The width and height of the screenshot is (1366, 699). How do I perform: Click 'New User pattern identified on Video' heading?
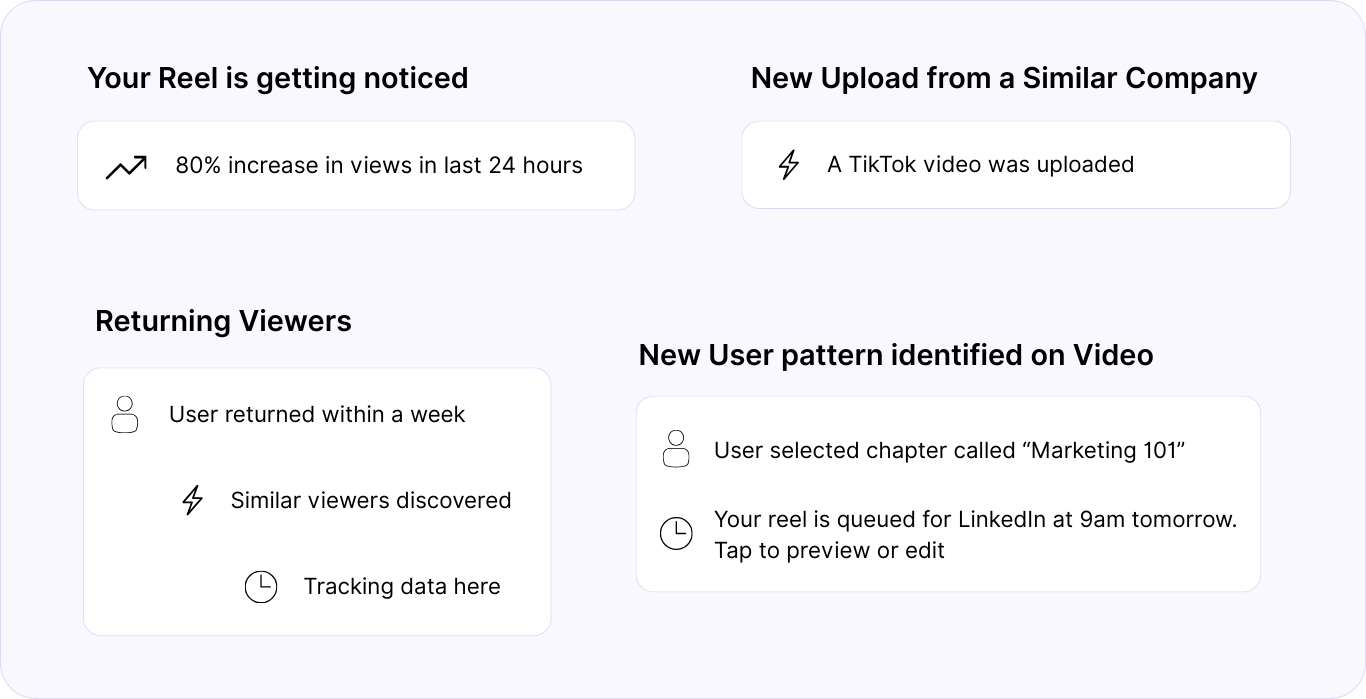pos(895,354)
